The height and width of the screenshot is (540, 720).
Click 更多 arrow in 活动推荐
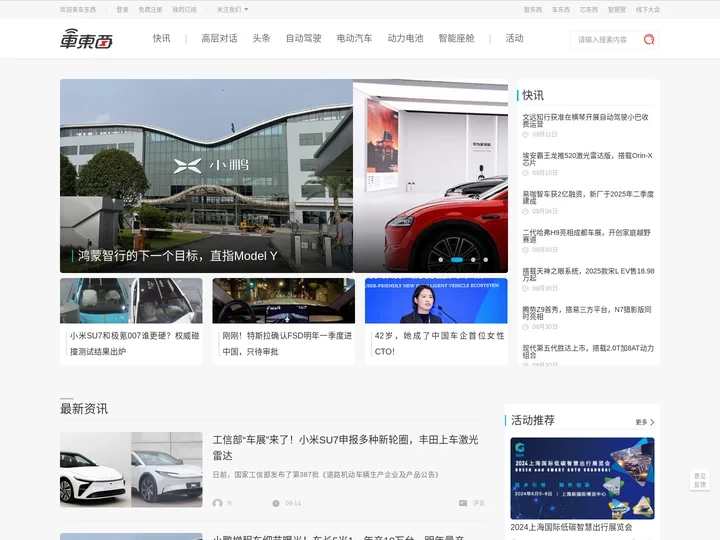pyautogui.click(x=652, y=422)
